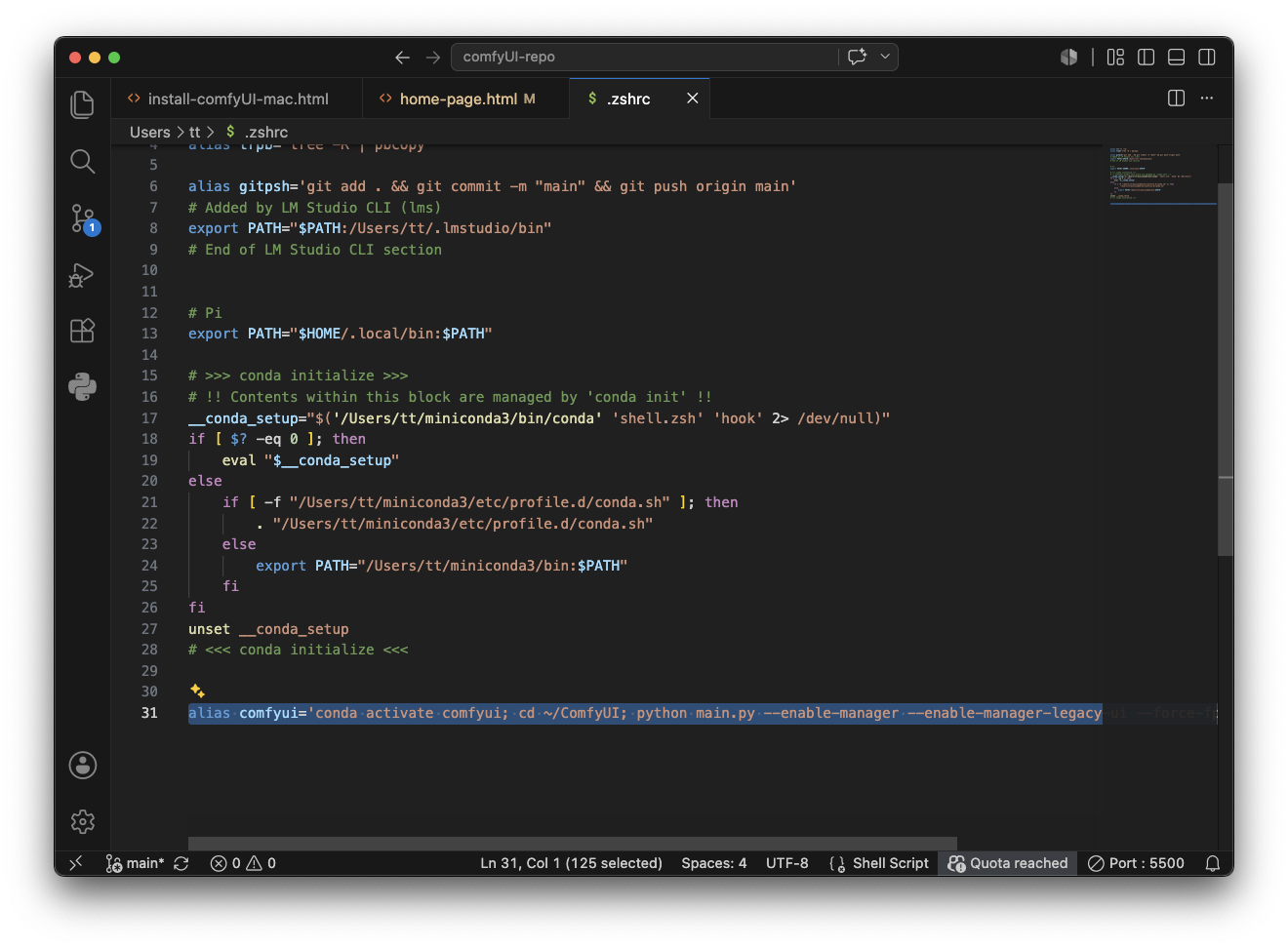Click the sparkle code action icon

(x=197, y=691)
